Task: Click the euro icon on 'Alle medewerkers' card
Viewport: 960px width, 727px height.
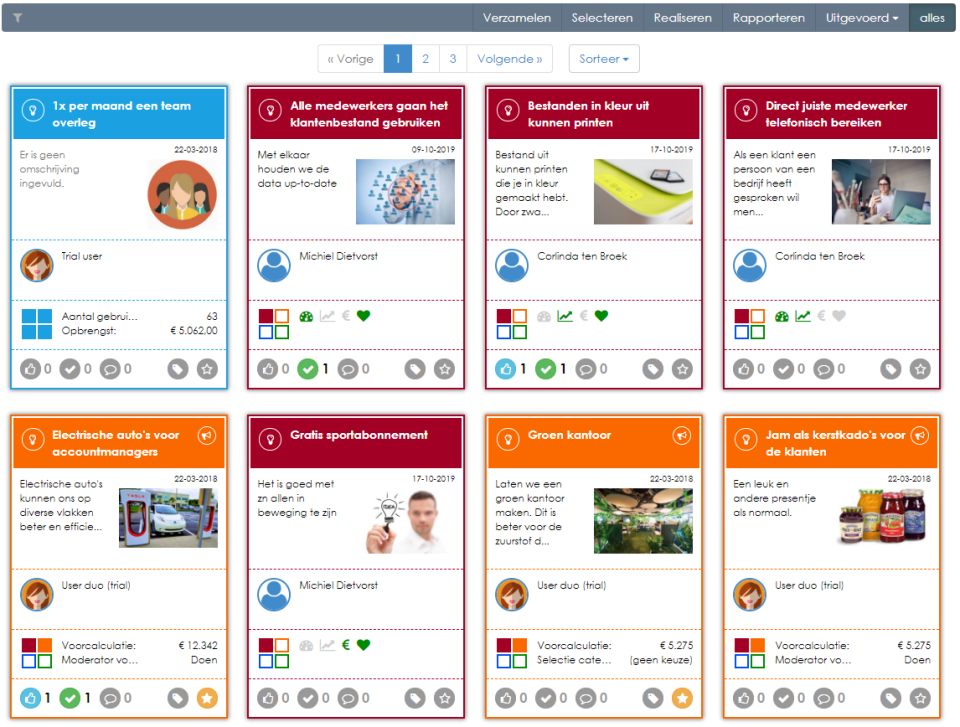Action: point(345,315)
